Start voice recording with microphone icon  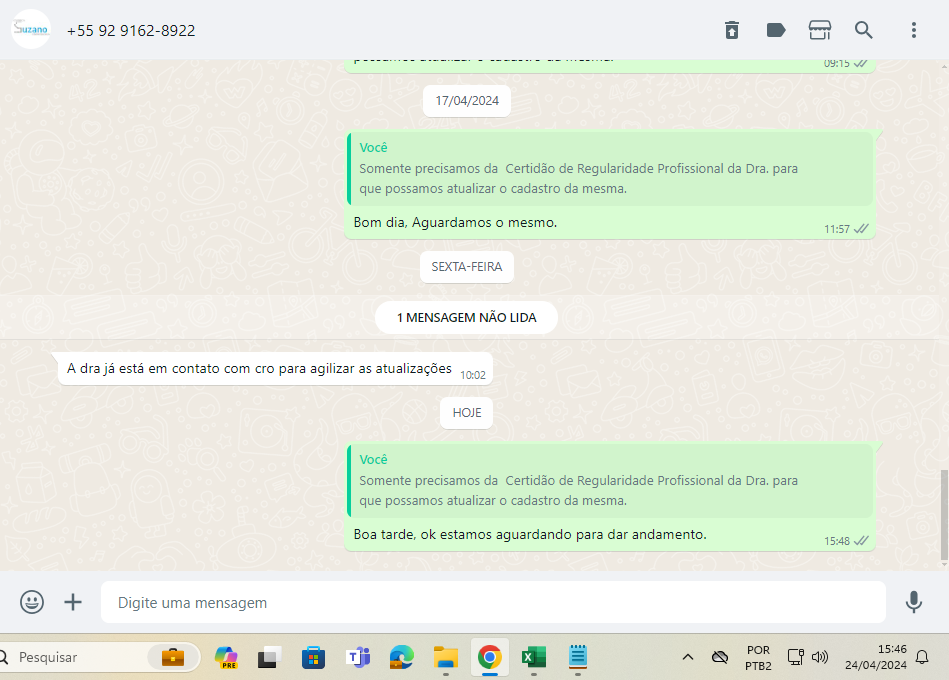[913, 602]
